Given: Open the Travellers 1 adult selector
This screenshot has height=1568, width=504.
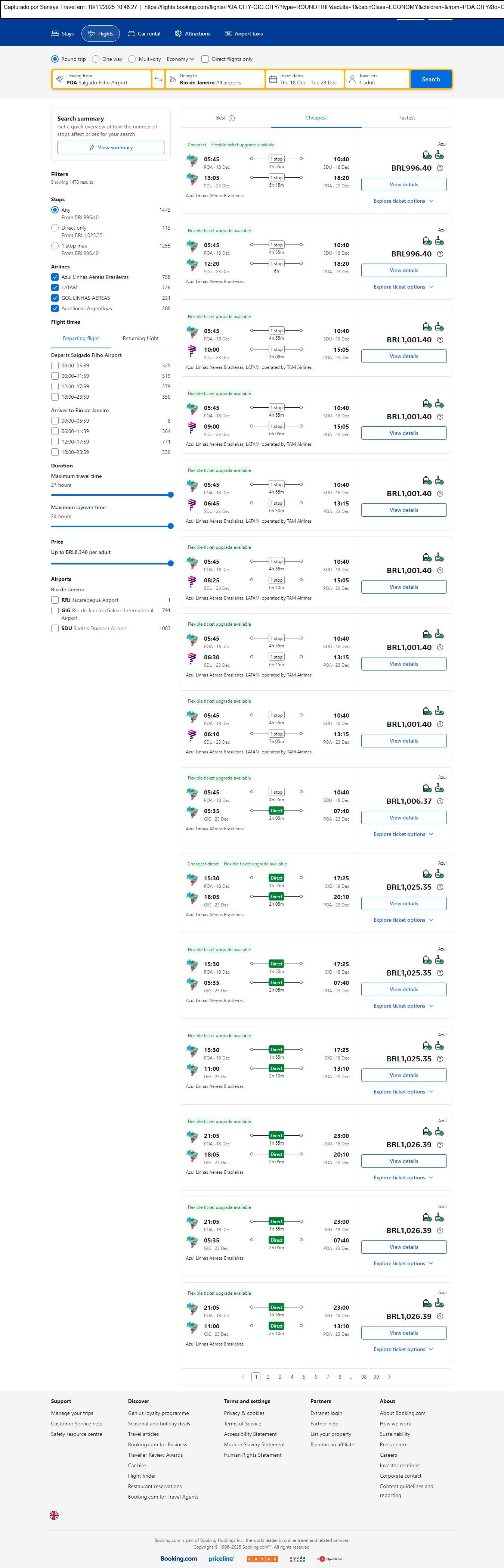Looking at the screenshot, I should pos(377,79).
